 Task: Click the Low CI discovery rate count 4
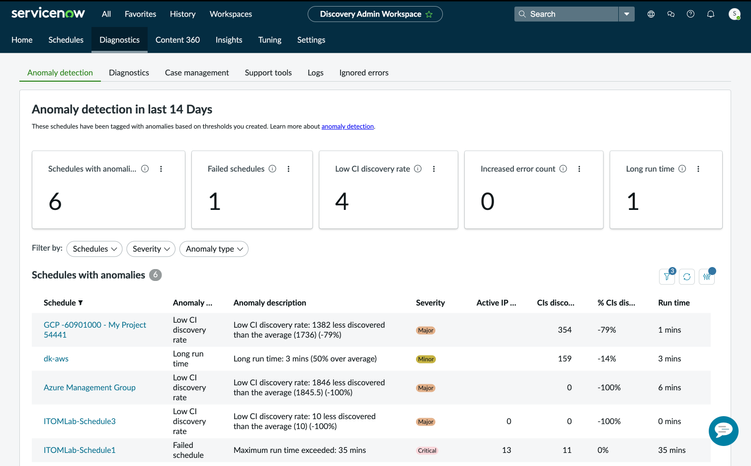(x=341, y=201)
